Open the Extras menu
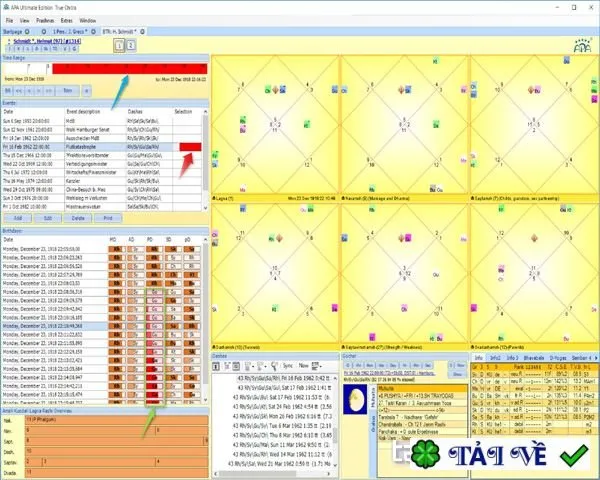Screen dimensions: 600x480 (66, 21)
